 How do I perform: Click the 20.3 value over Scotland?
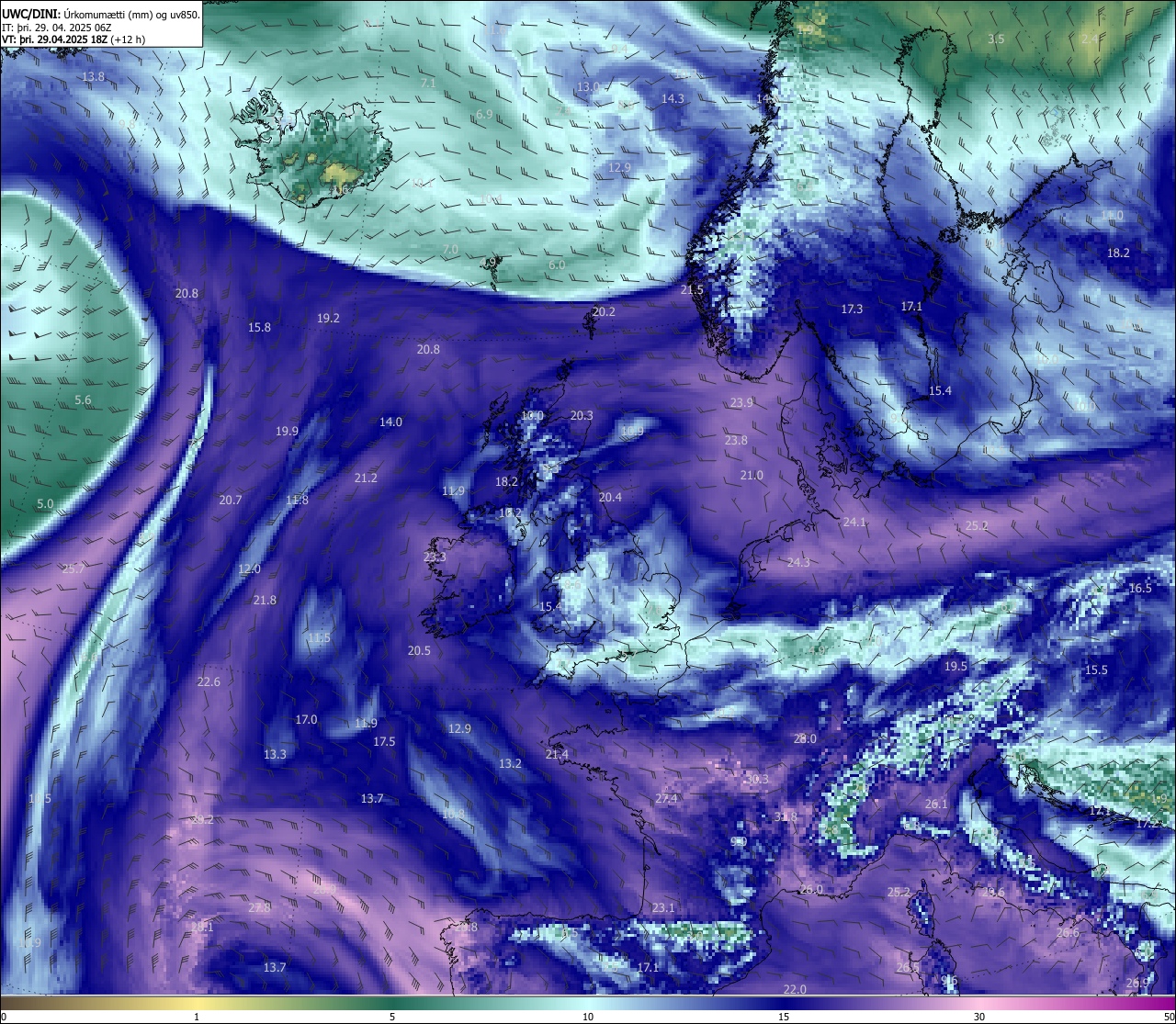click(582, 416)
